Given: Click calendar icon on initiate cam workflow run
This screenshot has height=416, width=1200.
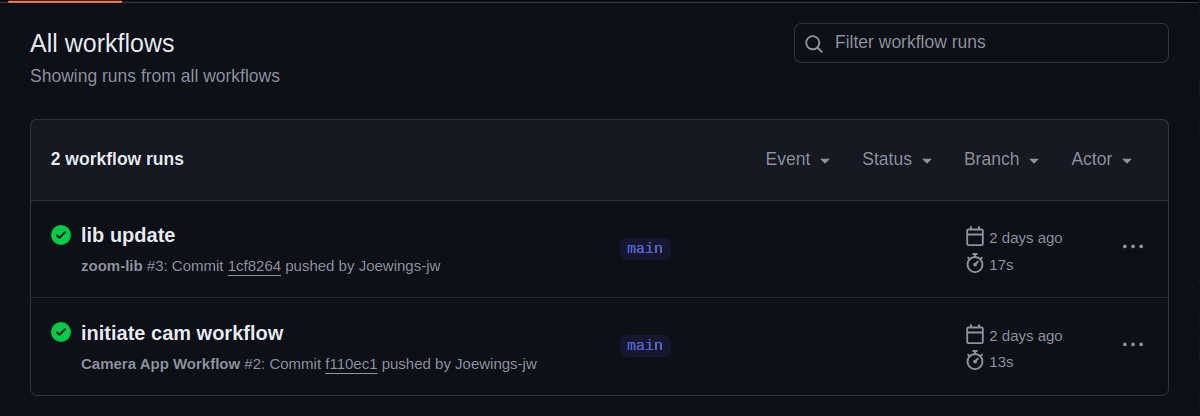Looking at the screenshot, I should (x=975, y=335).
